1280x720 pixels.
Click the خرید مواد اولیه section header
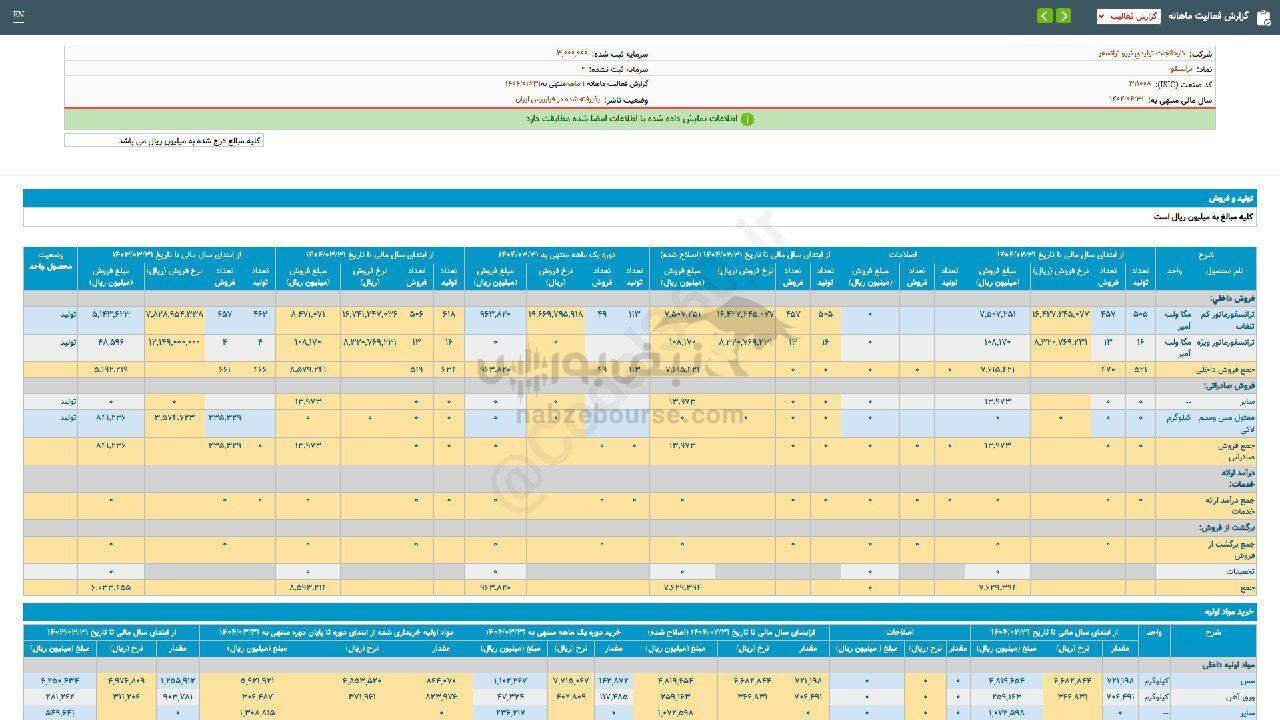[640, 611]
